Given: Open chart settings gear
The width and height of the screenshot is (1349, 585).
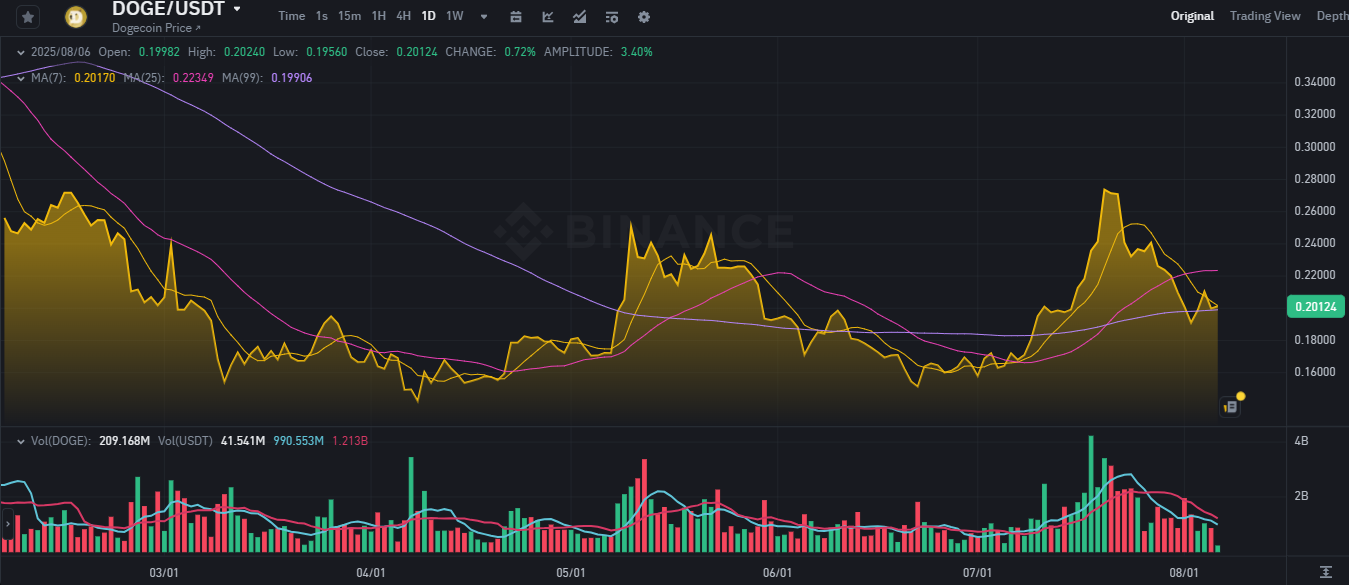Looking at the screenshot, I should (644, 16).
